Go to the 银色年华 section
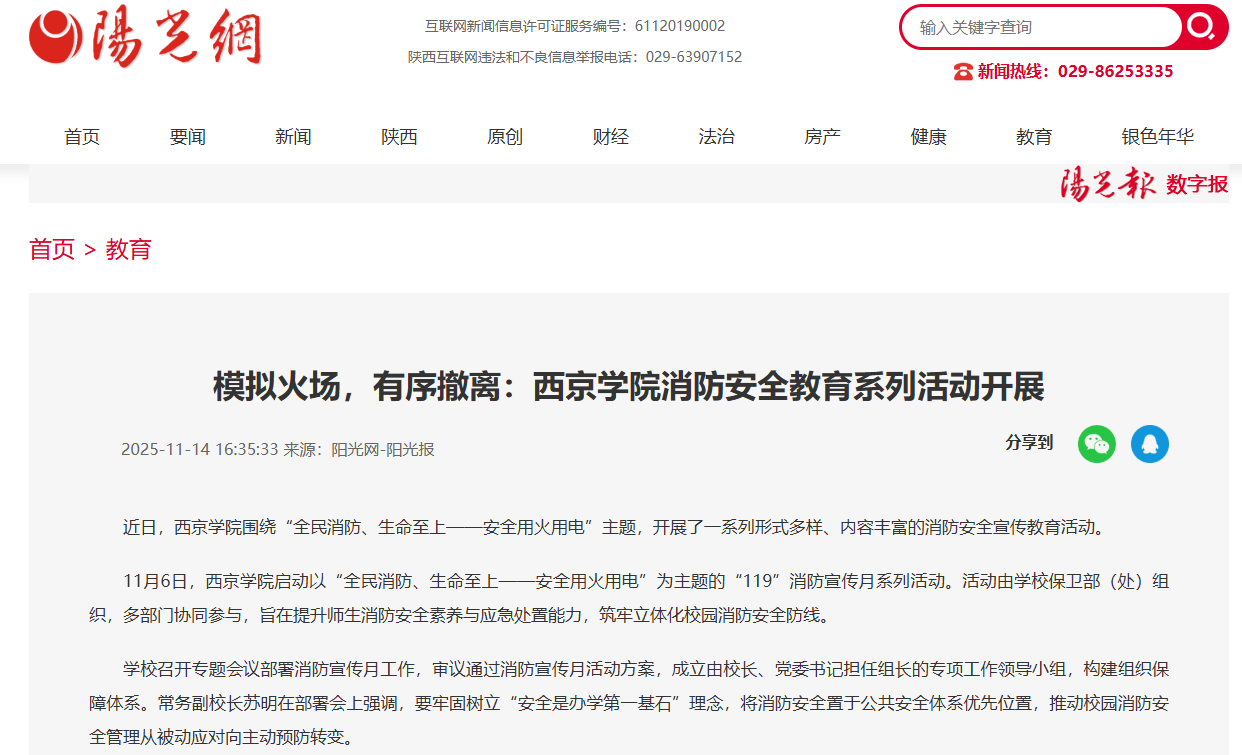Viewport: 1242px width, 755px height. 1157,137
